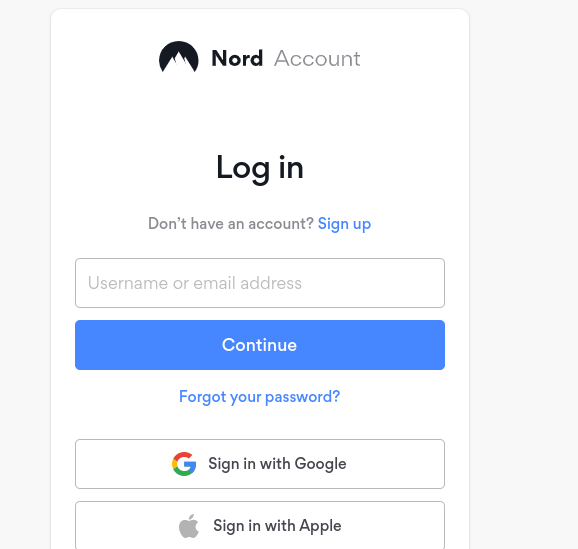This screenshot has height=549, width=578.
Task: Click the "Continue" label text
Action: [x=260, y=345]
